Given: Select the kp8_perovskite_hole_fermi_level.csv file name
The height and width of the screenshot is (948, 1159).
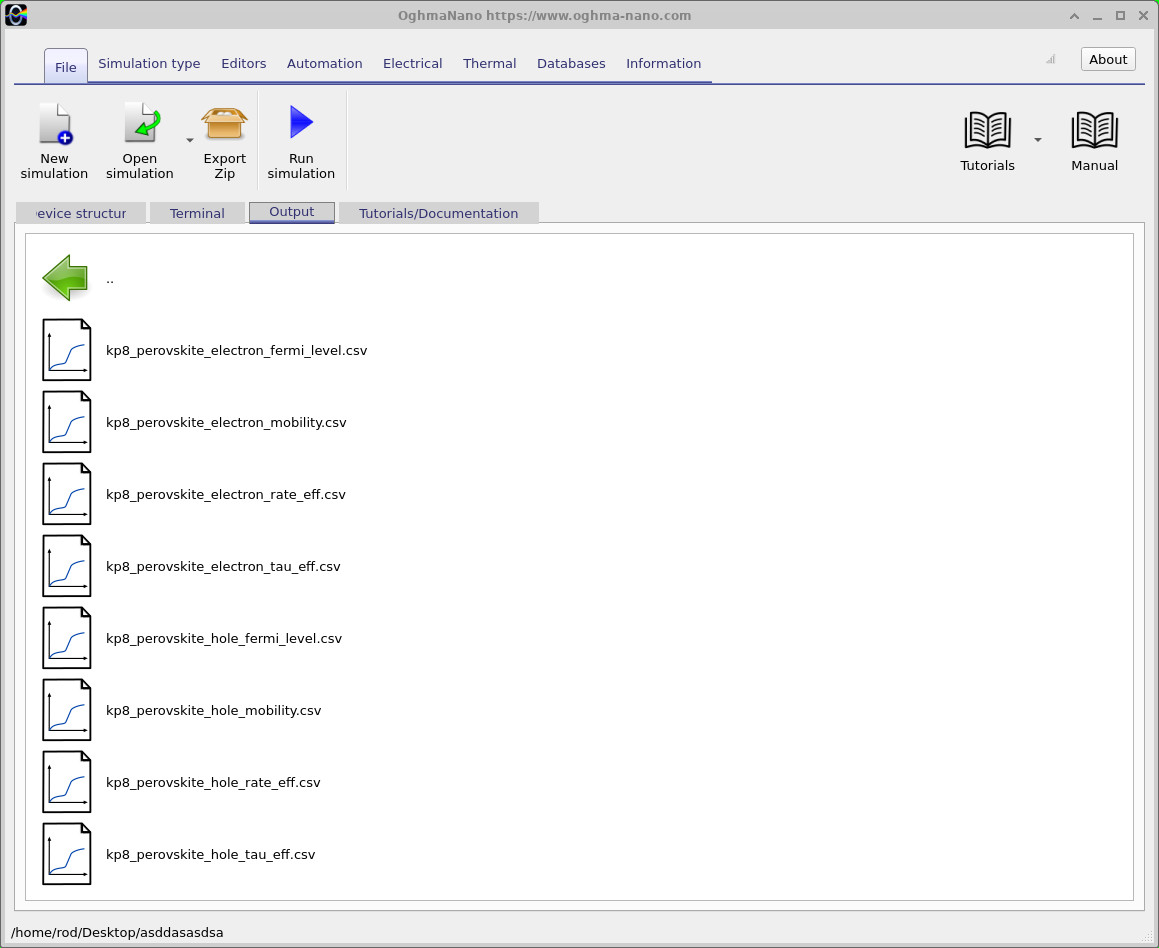Looking at the screenshot, I should [x=224, y=638].
